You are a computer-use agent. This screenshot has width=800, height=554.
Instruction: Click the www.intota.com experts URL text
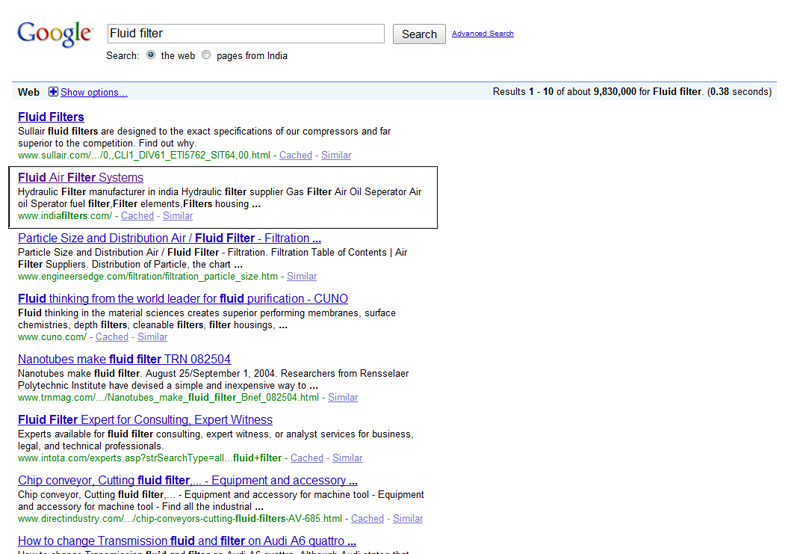[149, 458]
